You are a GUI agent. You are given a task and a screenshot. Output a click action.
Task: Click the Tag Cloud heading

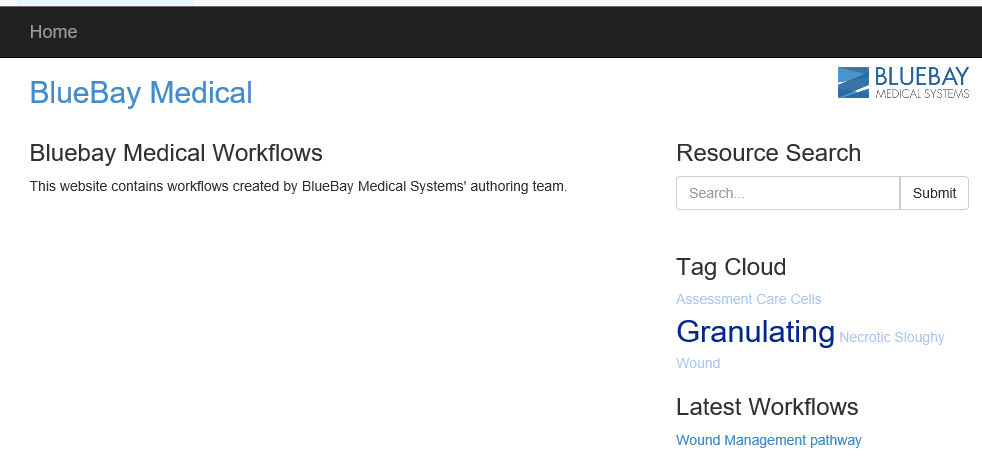click(731, 267)
